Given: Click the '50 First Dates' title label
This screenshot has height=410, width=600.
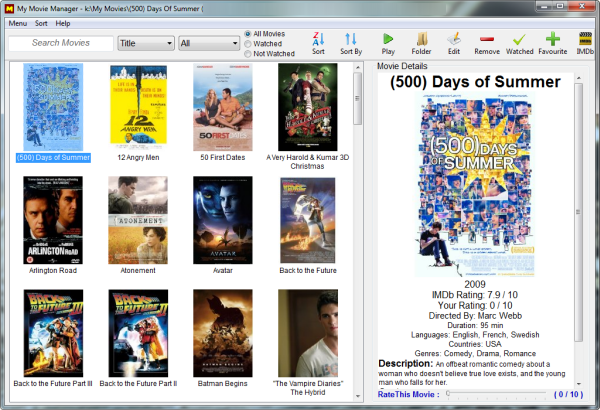Looking at the screenshot, I should (x=223, y=157).
